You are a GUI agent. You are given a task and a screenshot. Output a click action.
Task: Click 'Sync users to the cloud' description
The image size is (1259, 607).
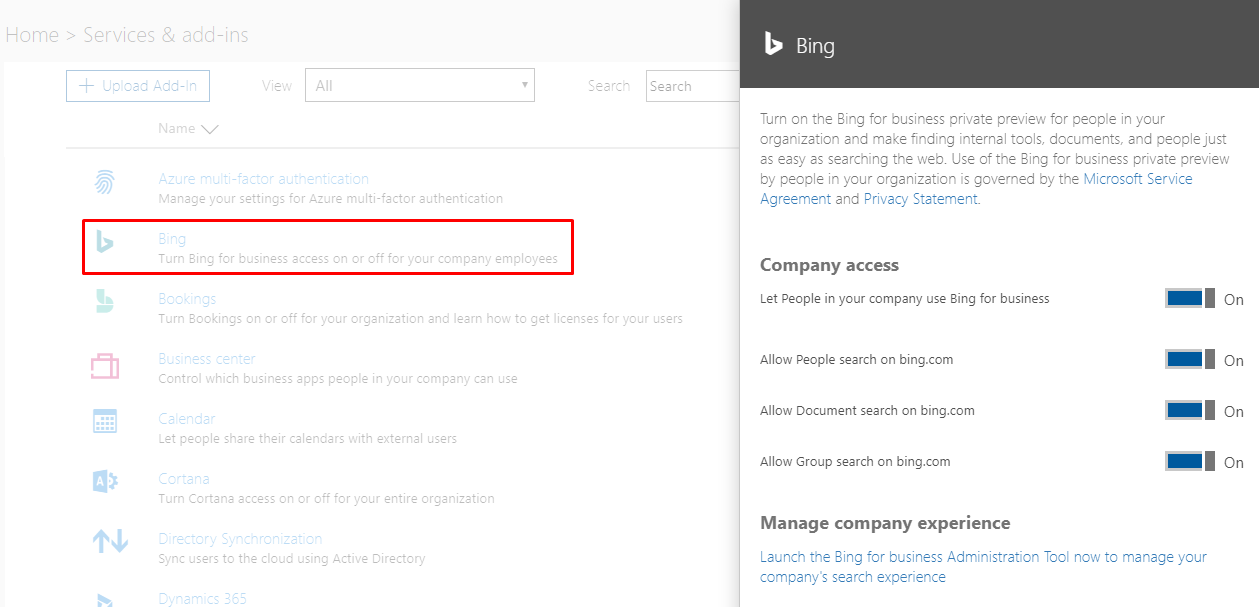tap(292, 559)
